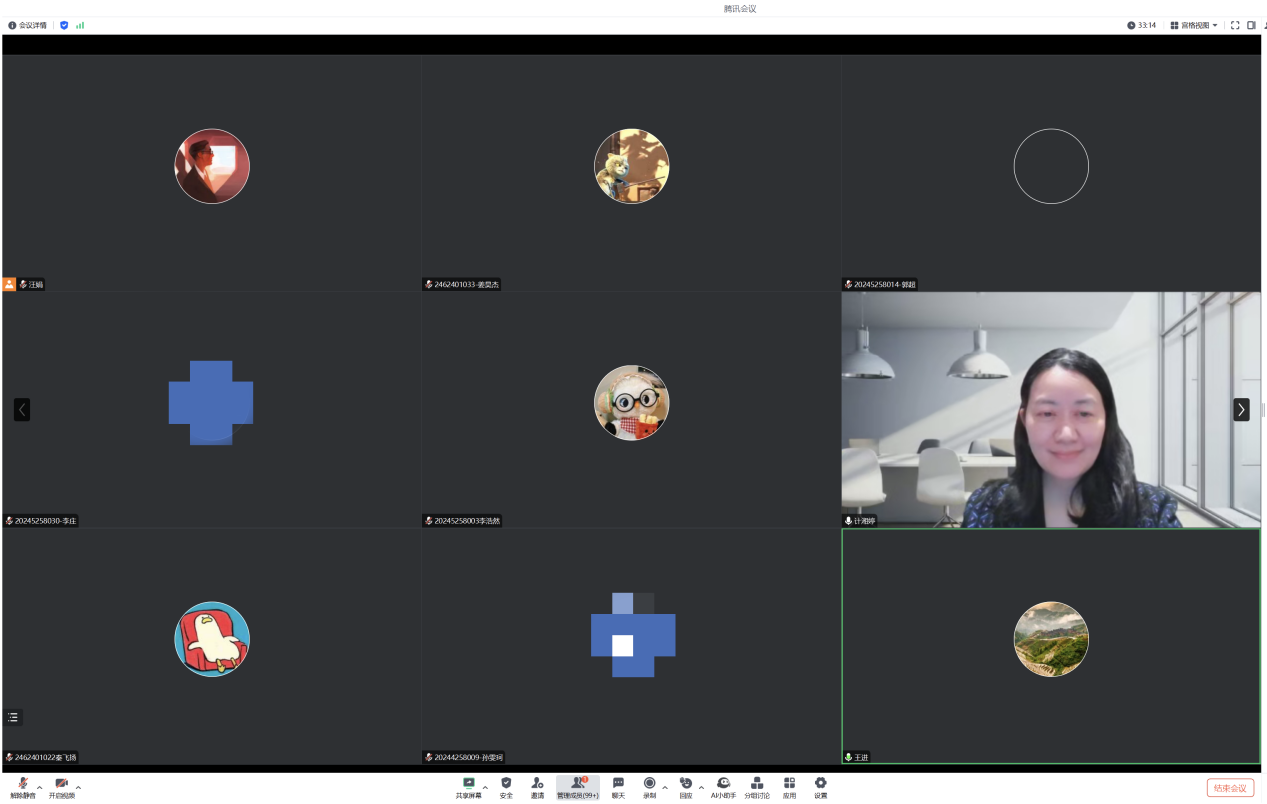
Task: Start recording with the 录制 icon
Action: click(649, 786)
